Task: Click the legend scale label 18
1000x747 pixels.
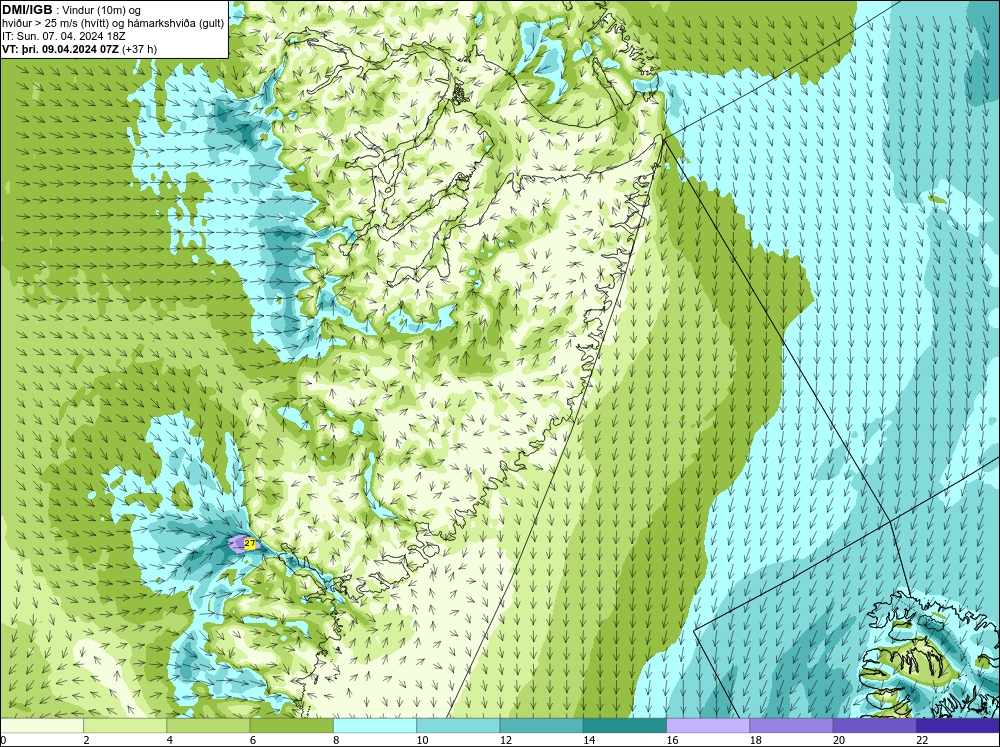Action: point(754,740)
